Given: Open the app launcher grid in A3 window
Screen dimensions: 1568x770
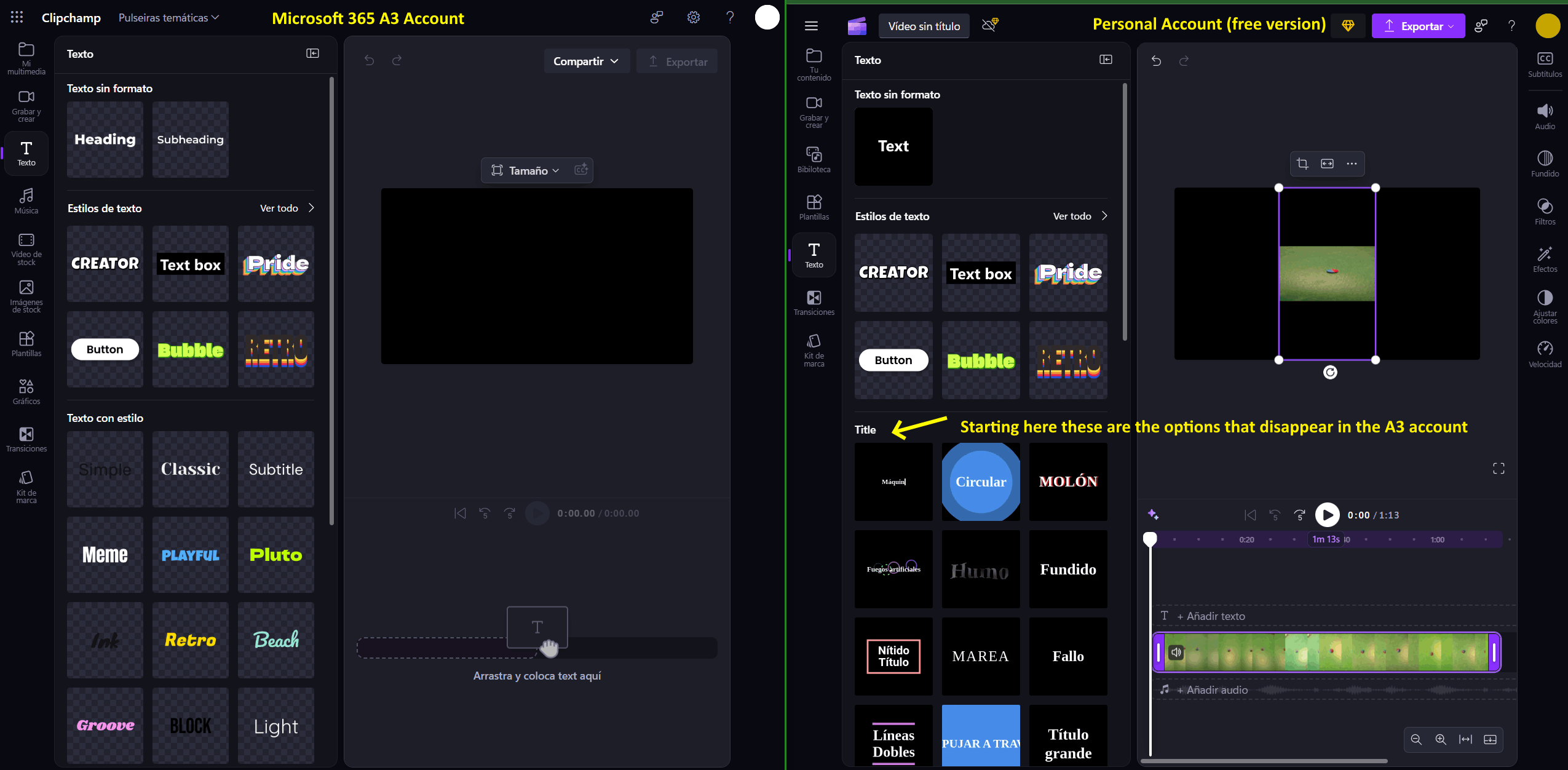Looking at the screenshot, I should [17, 17].
